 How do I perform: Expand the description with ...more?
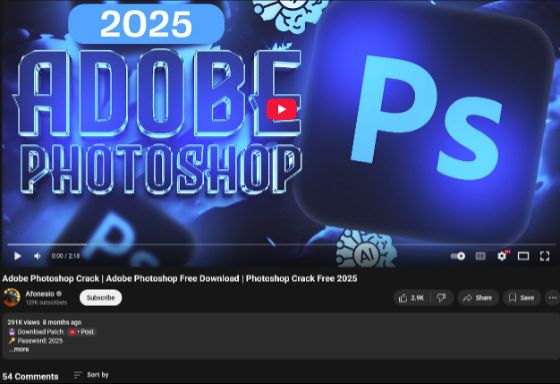19,349
